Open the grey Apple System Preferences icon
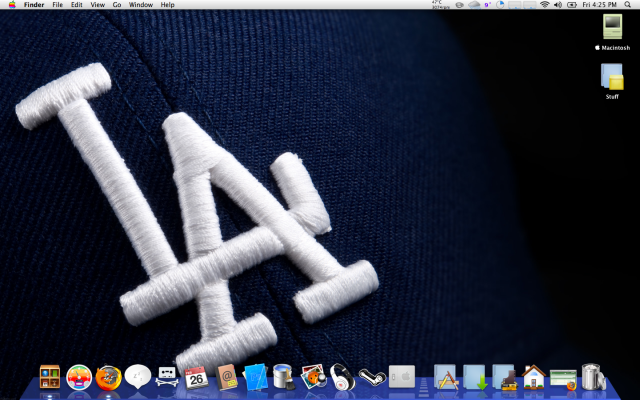This screenshot has width=640, height=400. [x=402, y=377]
